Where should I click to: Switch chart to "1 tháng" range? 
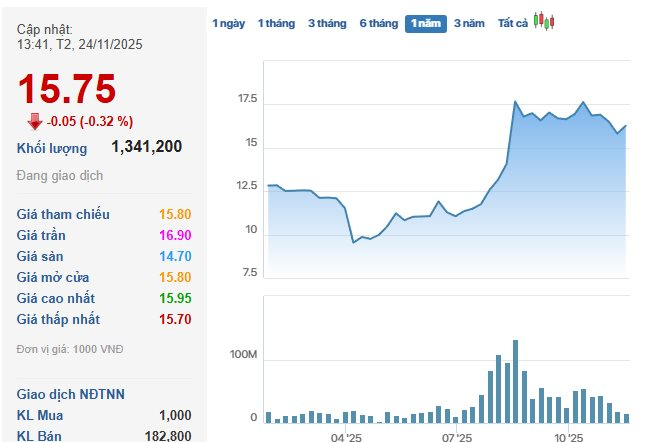coord(275,23)
